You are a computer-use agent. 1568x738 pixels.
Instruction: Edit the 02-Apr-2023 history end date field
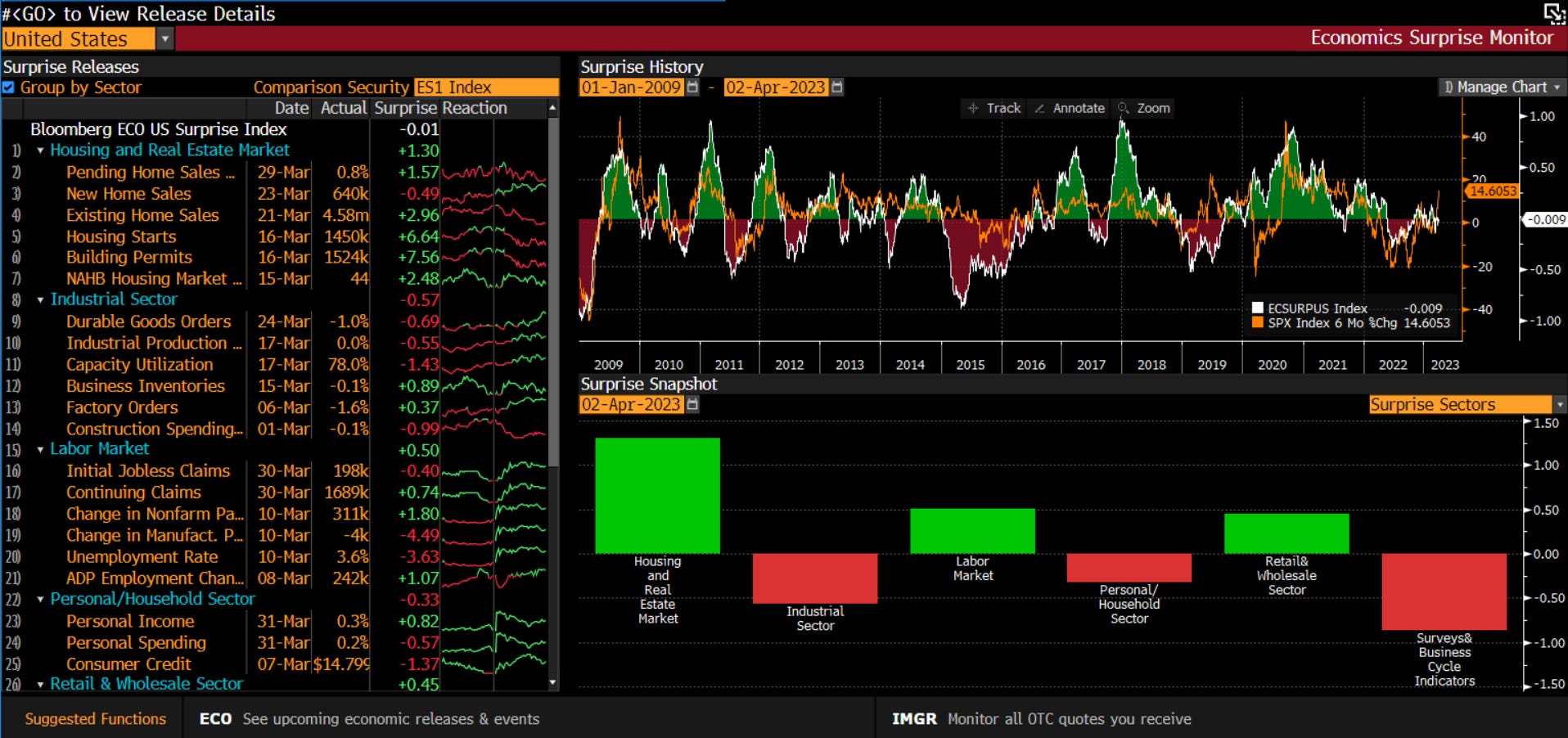tap(776, 87)
